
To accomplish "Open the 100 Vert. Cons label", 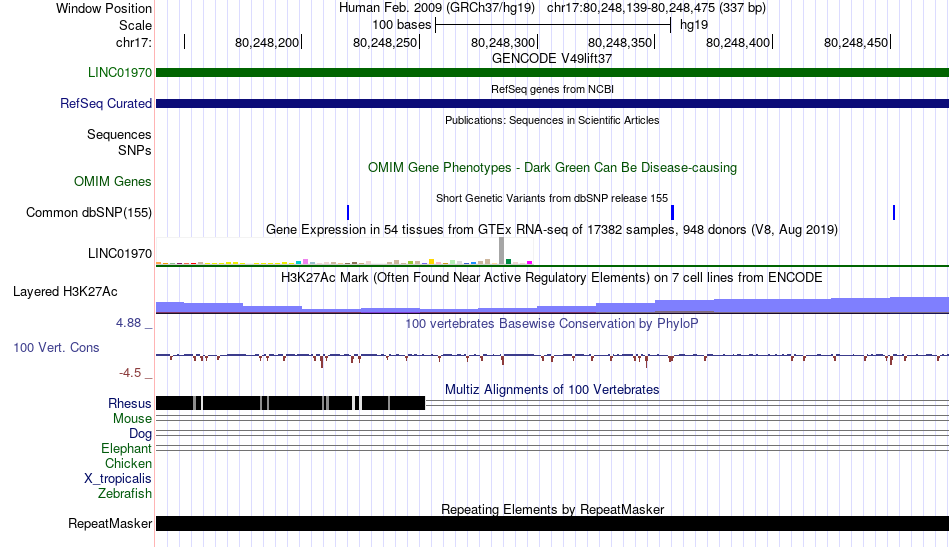I will pos(56,348).
